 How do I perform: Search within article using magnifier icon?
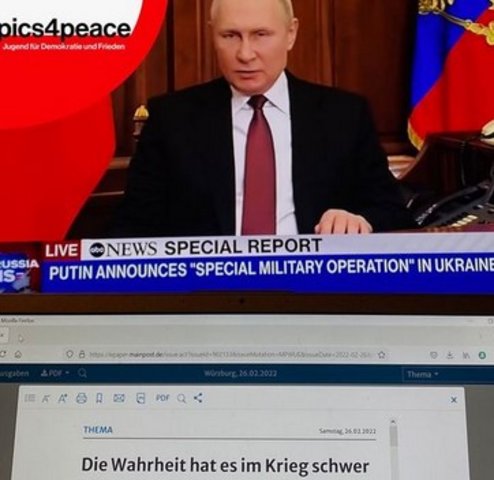[x=182, y=398]
